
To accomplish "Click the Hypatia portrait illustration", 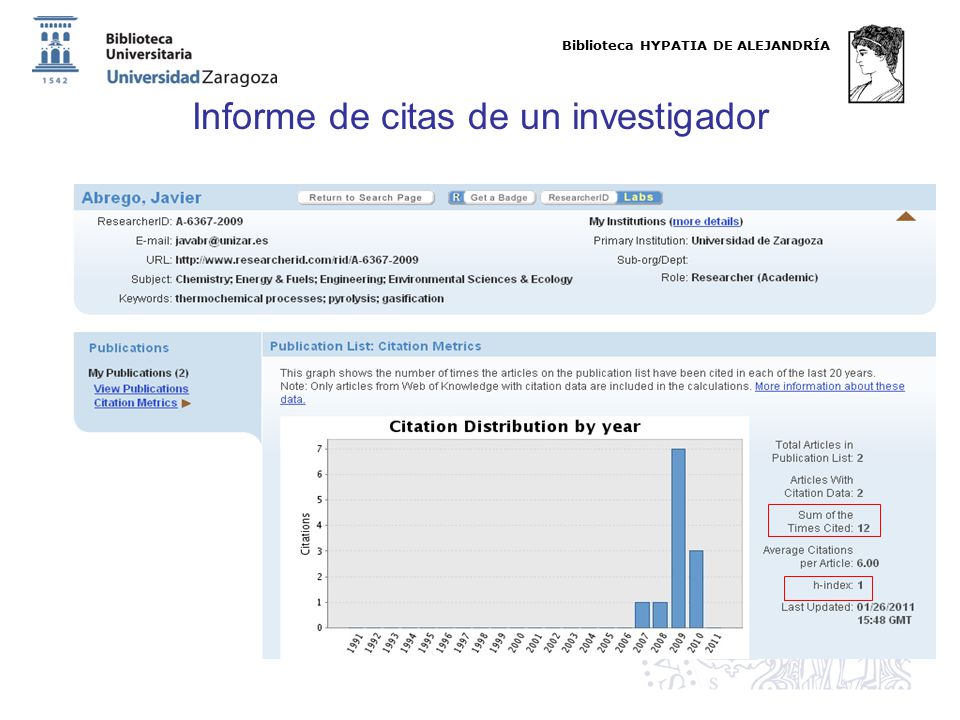I will pyautogui.click(x=876, y=64).
